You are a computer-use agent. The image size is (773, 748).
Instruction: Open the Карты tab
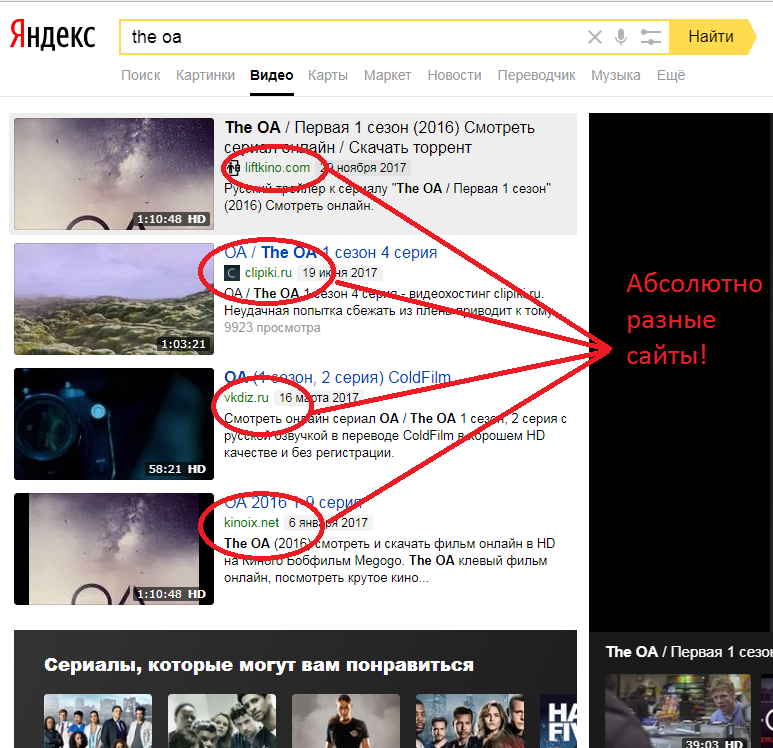pyautogui.click(x=328, y=75)
